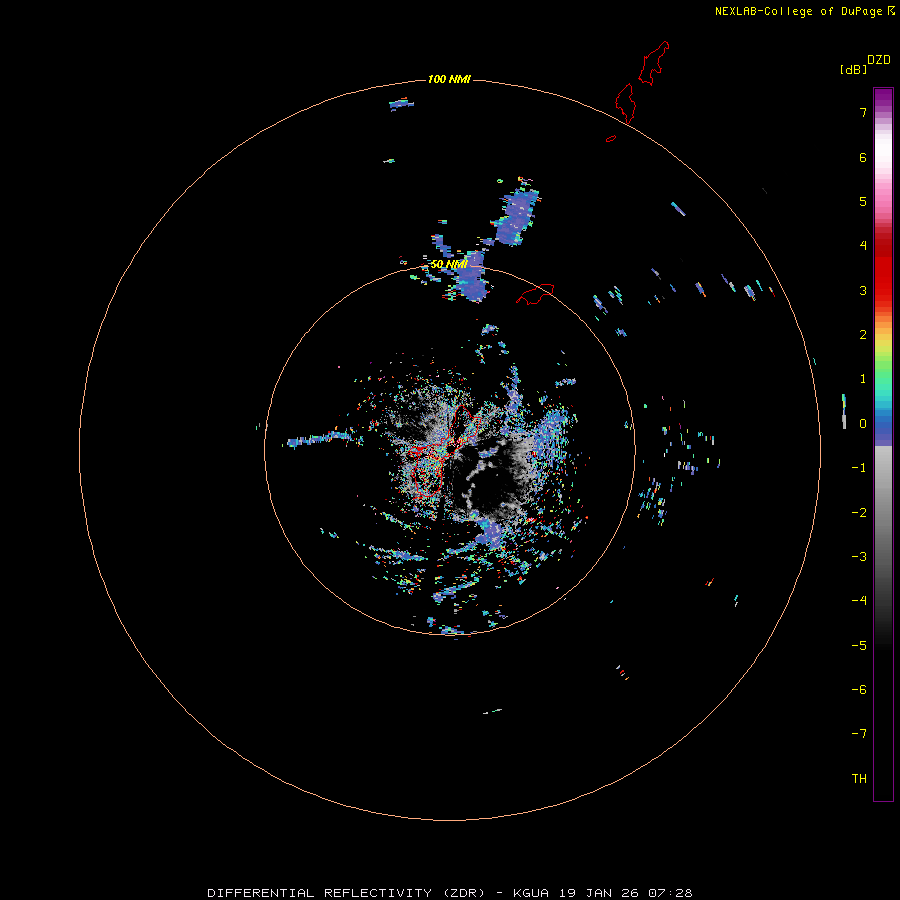Viewport: 900px width, 900px height.
Task: Click the -5 value on the colorbar scale
Action: [859, 646]
